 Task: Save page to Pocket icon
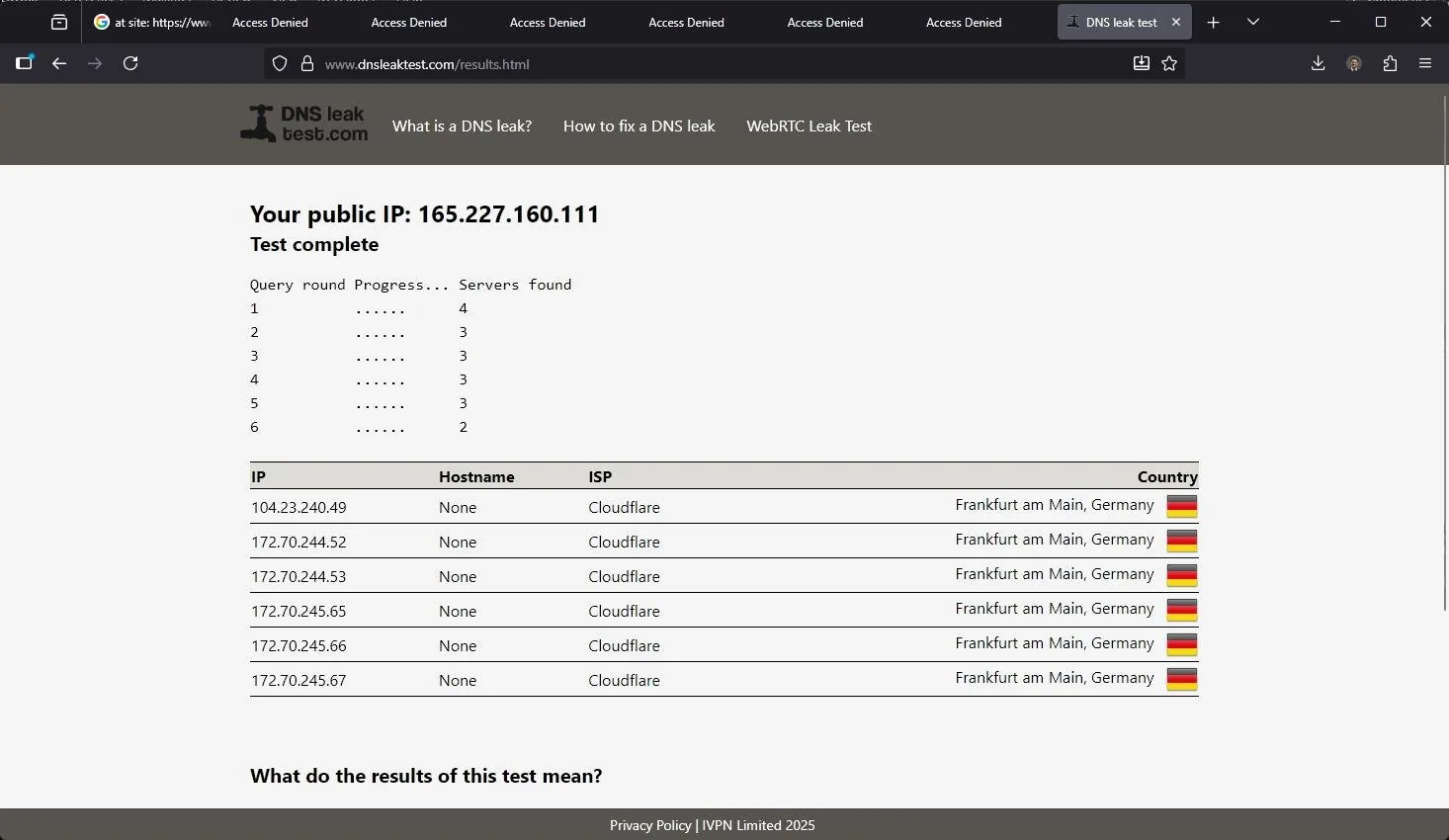click(x=1142, y=63)
